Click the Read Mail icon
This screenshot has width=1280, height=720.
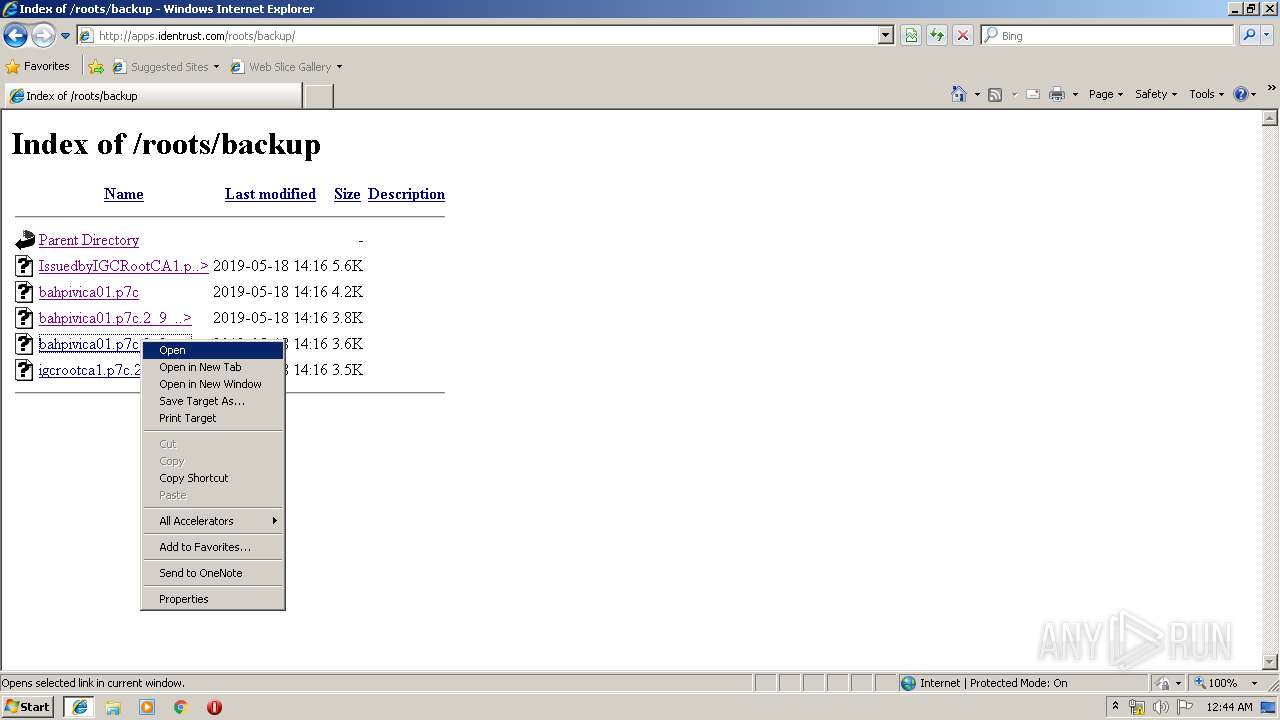(x=1033, y=94)
